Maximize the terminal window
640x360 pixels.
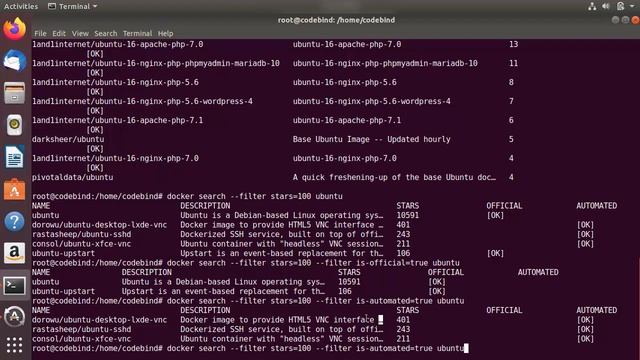click(625, 20)
